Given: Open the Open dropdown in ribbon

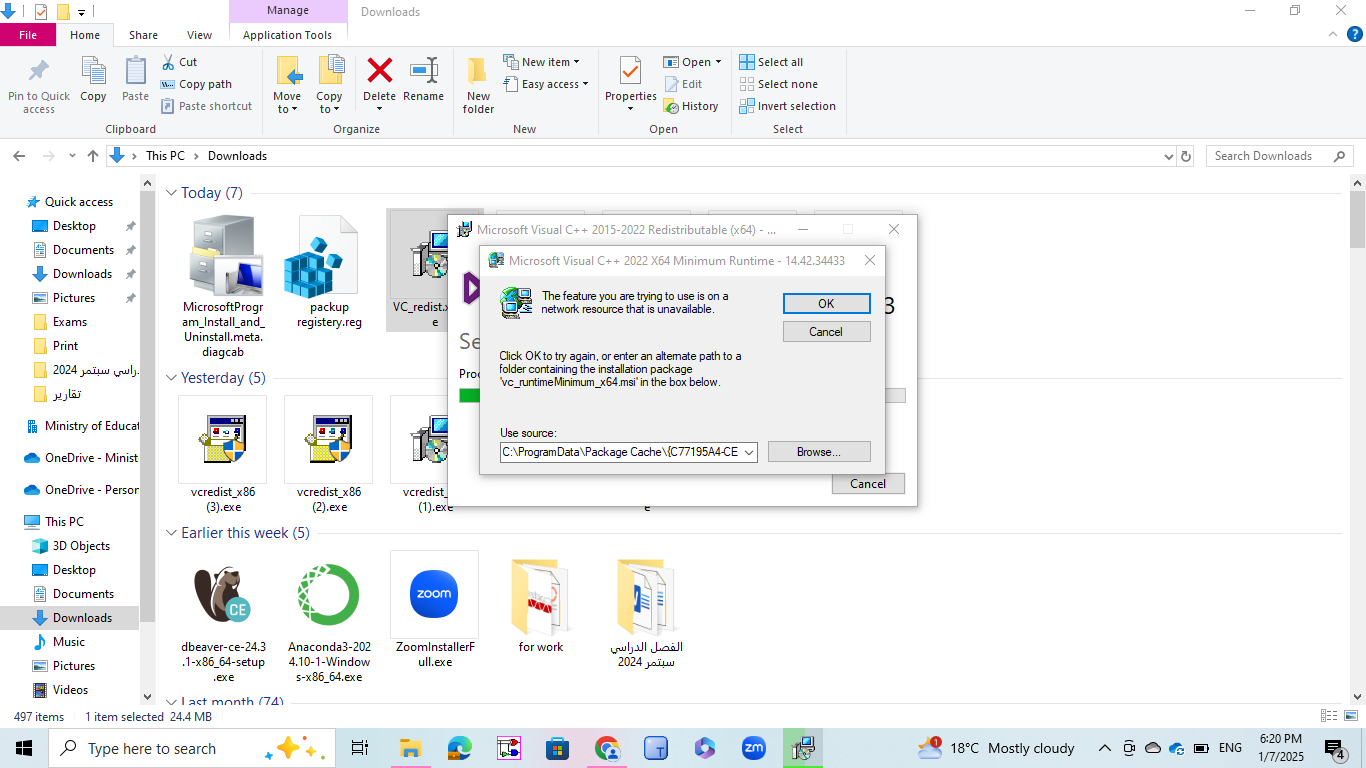Looking at the screenshot, I should (692, 62).
